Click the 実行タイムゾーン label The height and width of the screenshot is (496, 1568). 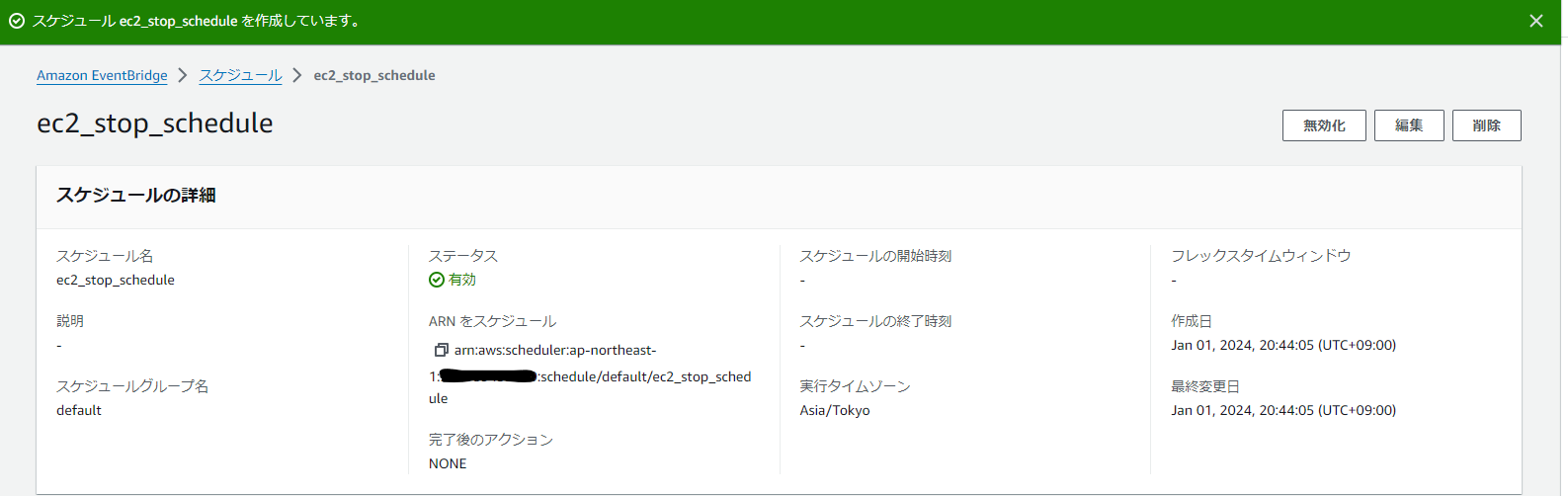pyautogui.click(x=855, y=386)
